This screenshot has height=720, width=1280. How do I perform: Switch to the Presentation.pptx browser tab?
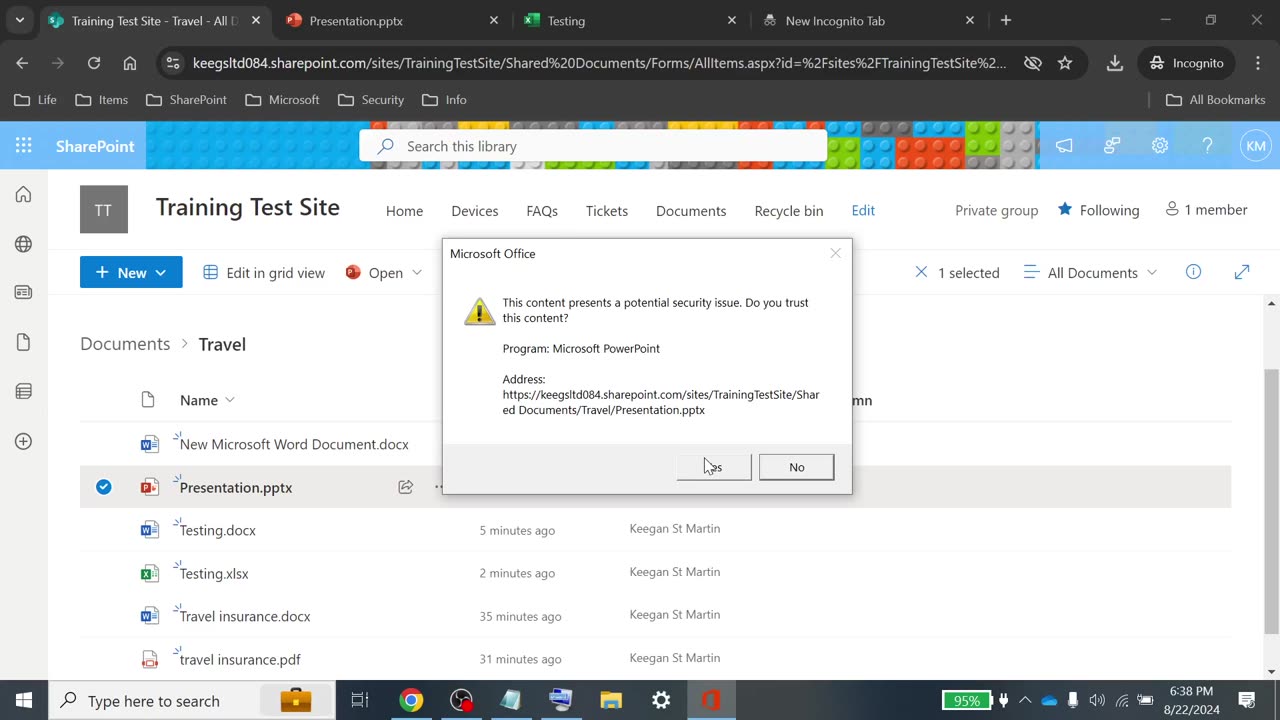(391, 20)
